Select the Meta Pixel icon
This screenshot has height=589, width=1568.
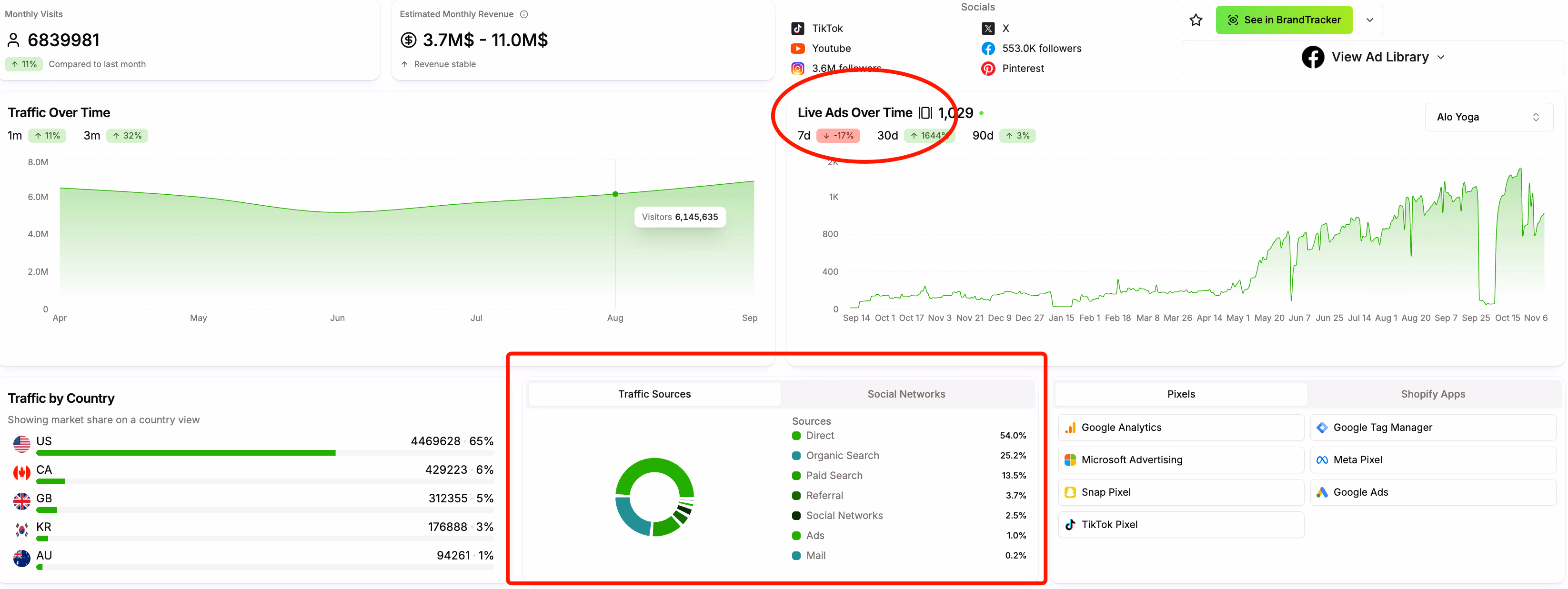click(x=1322, y=459)
